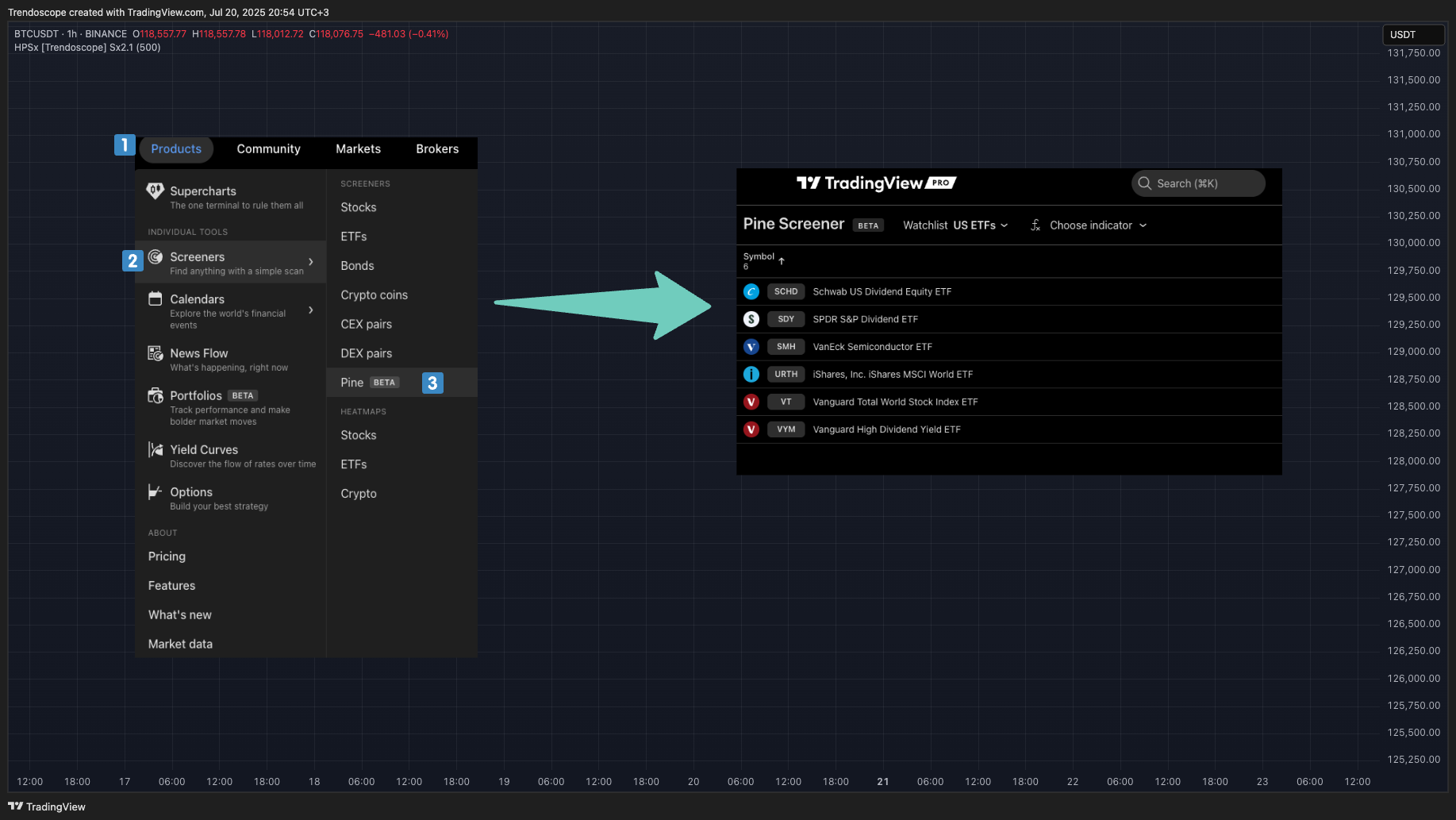Click the USDT currency button
The height and width of the screenshot is (820, 1456).
pos(1413,35)
